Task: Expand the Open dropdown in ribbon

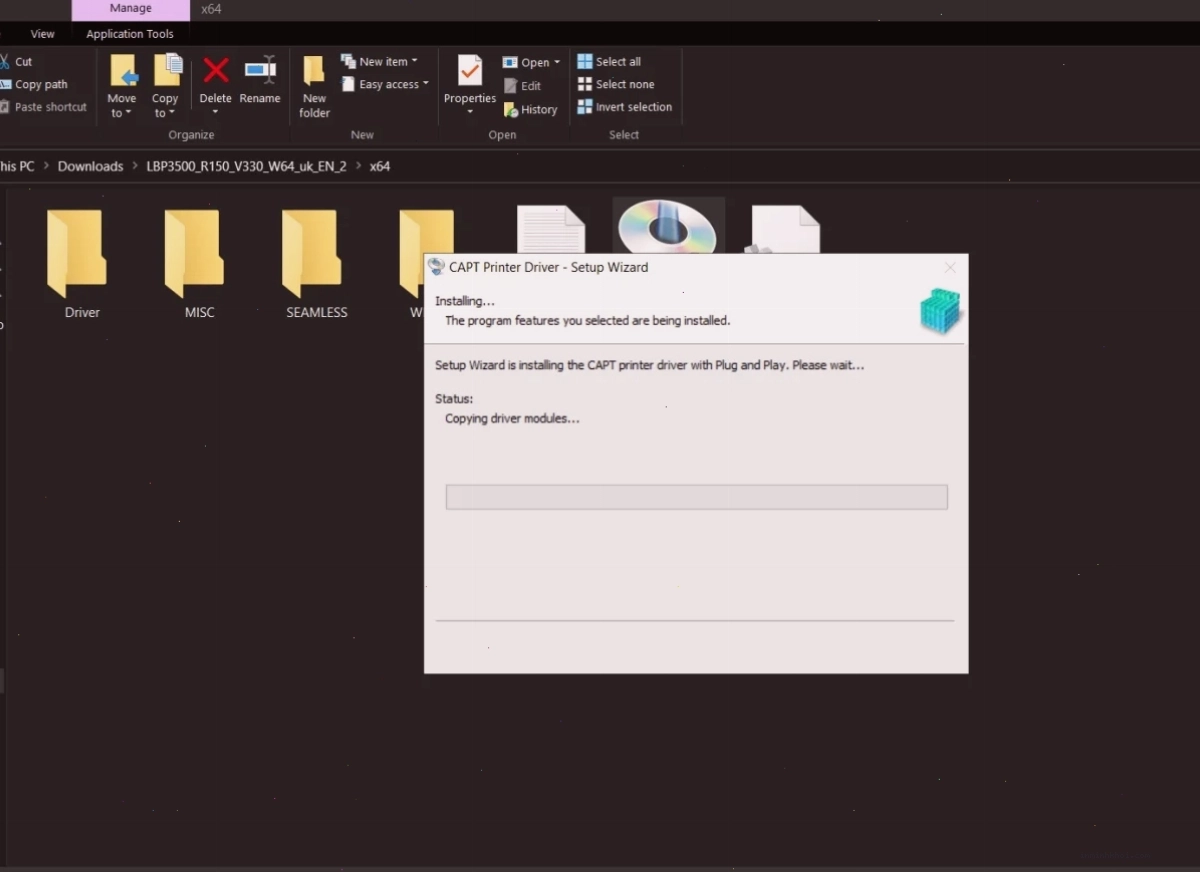Action: click(531, 62)
